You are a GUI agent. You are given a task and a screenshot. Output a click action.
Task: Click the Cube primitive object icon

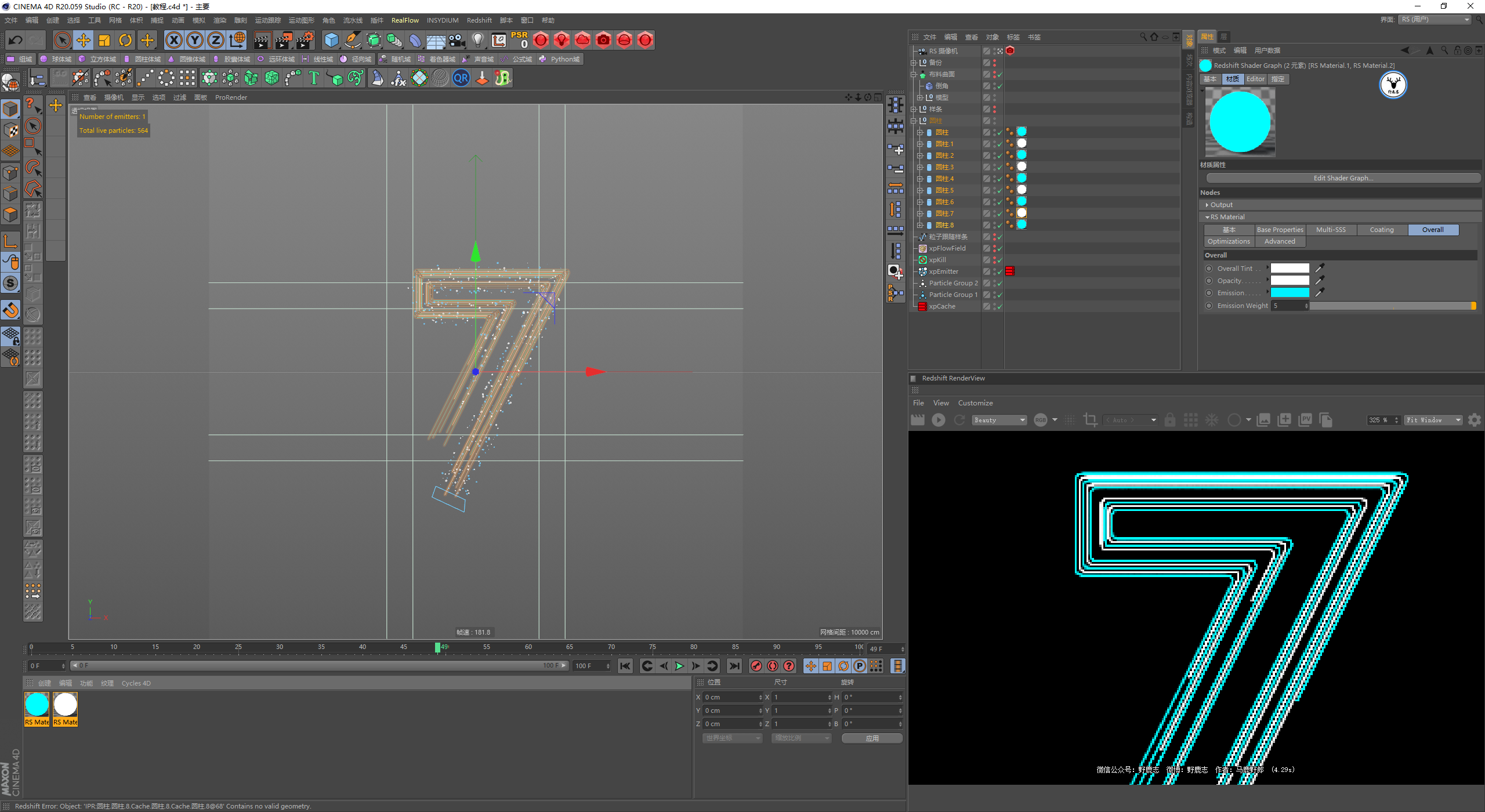pos(331,40)
